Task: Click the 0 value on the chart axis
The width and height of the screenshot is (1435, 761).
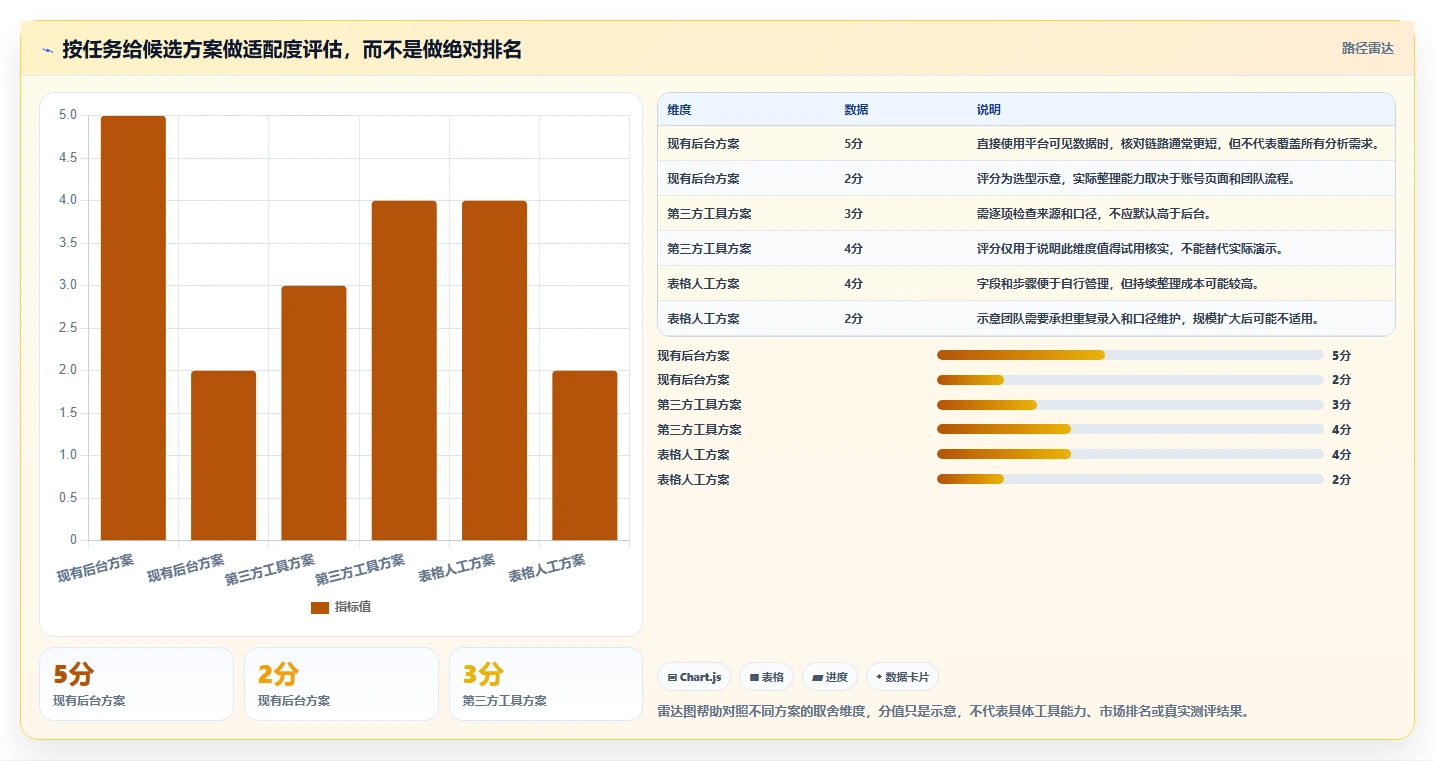Action: (74, 540)
